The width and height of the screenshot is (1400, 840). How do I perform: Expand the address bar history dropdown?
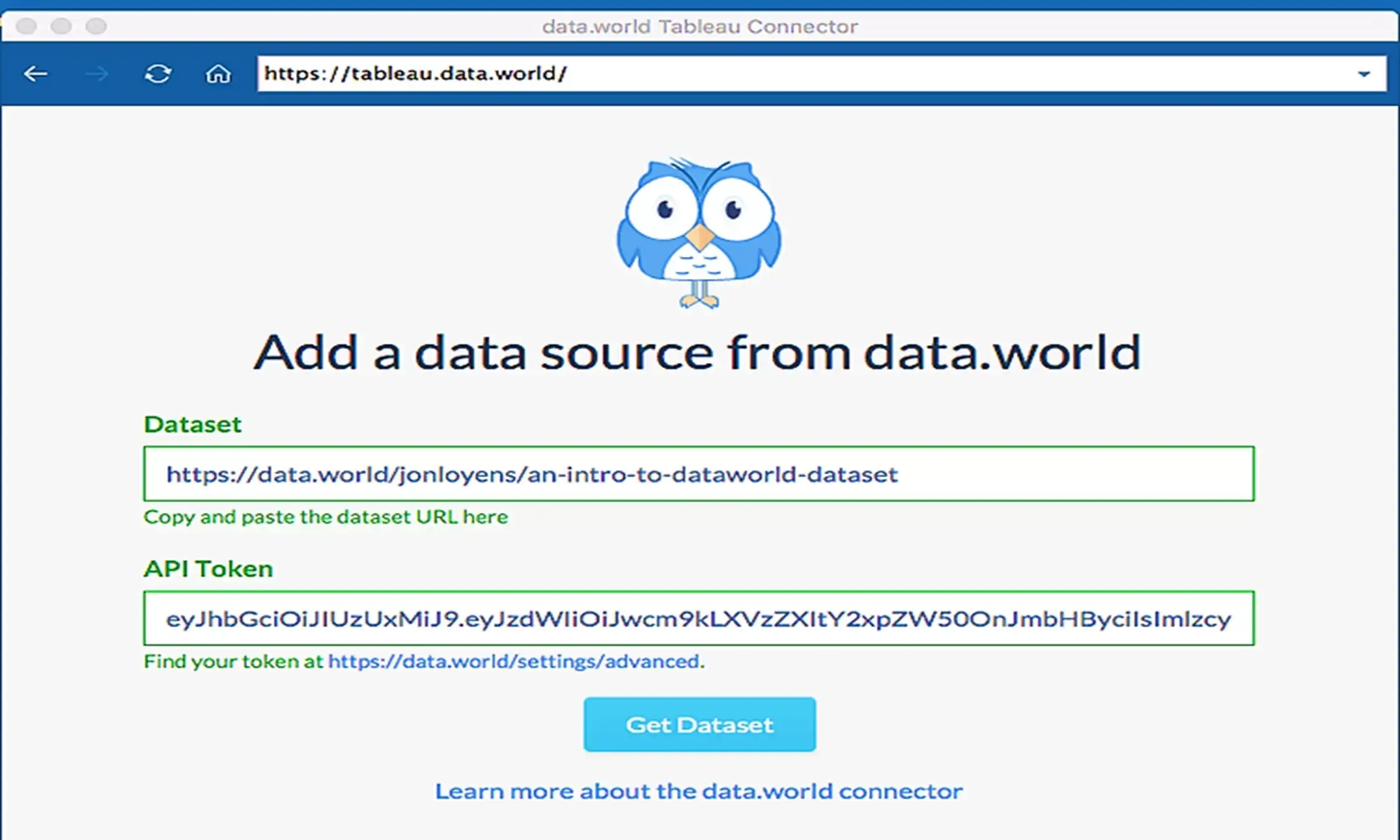tap(1364, 75)
